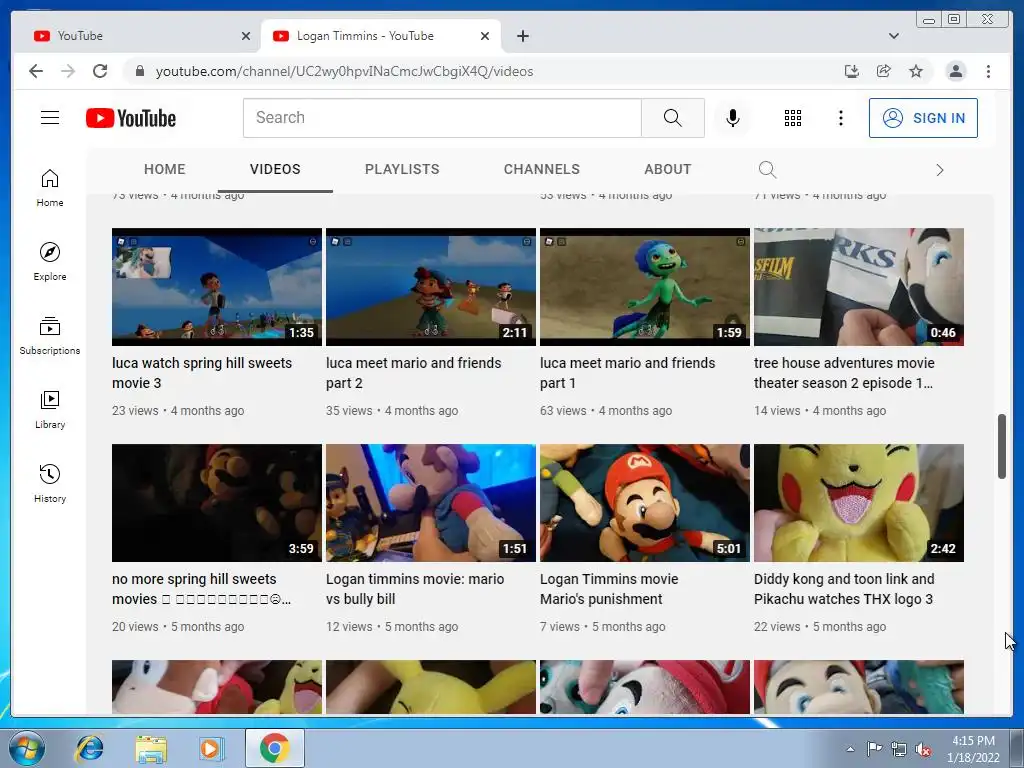View site info padlock icon
The height and width of the screenshot is (768, 1024).
pyautogui.click(x=140, y=71)
